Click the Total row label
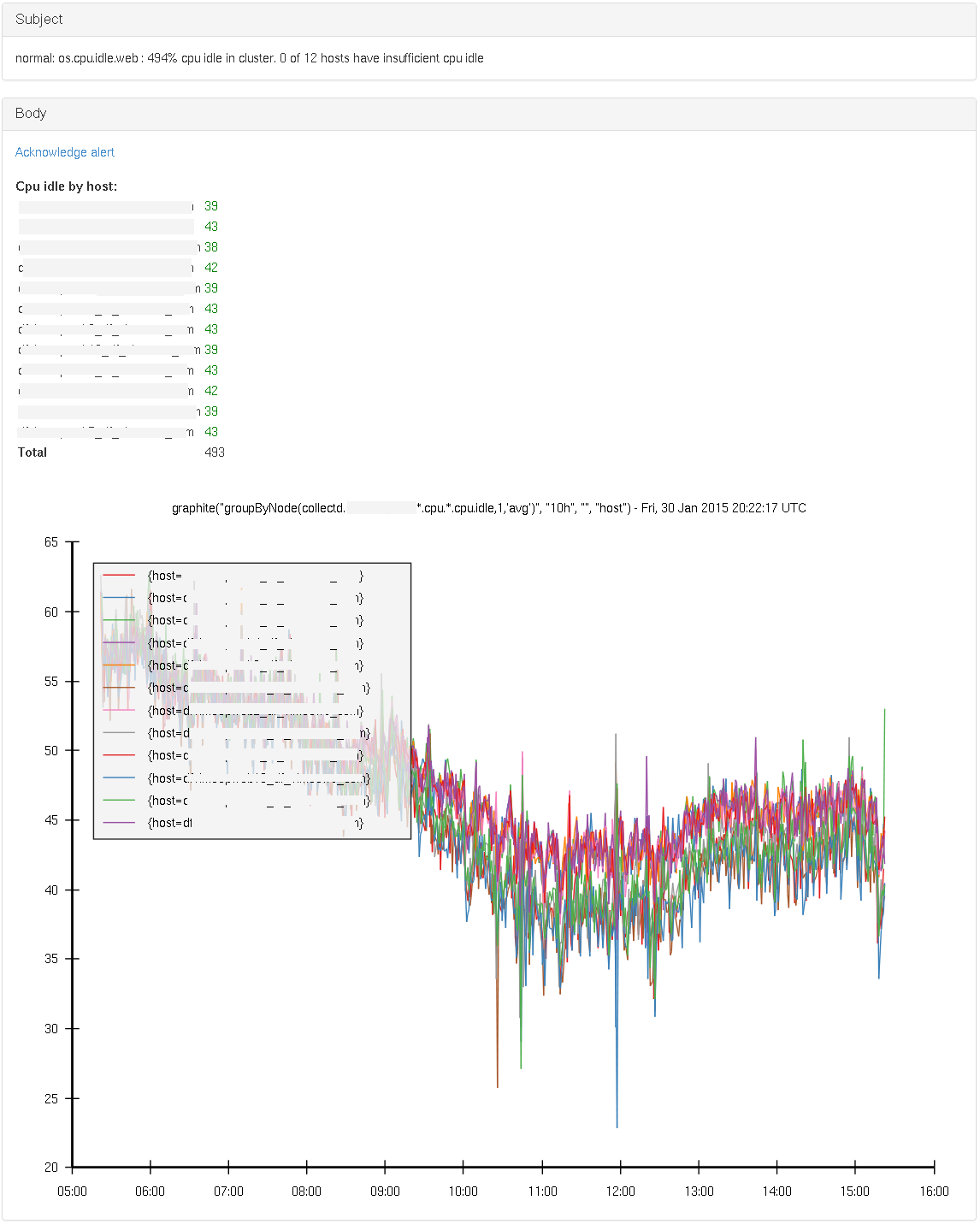The width and height of the screenshot is (980, 1224). pyautogui.click(x=32, y=452)
